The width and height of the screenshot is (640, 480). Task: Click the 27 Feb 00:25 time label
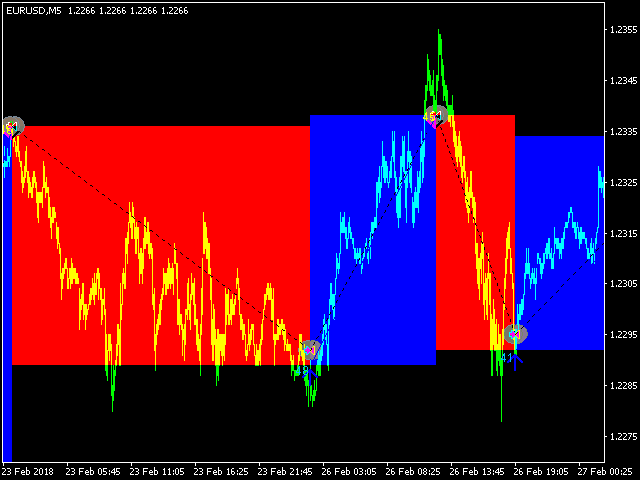604,470
